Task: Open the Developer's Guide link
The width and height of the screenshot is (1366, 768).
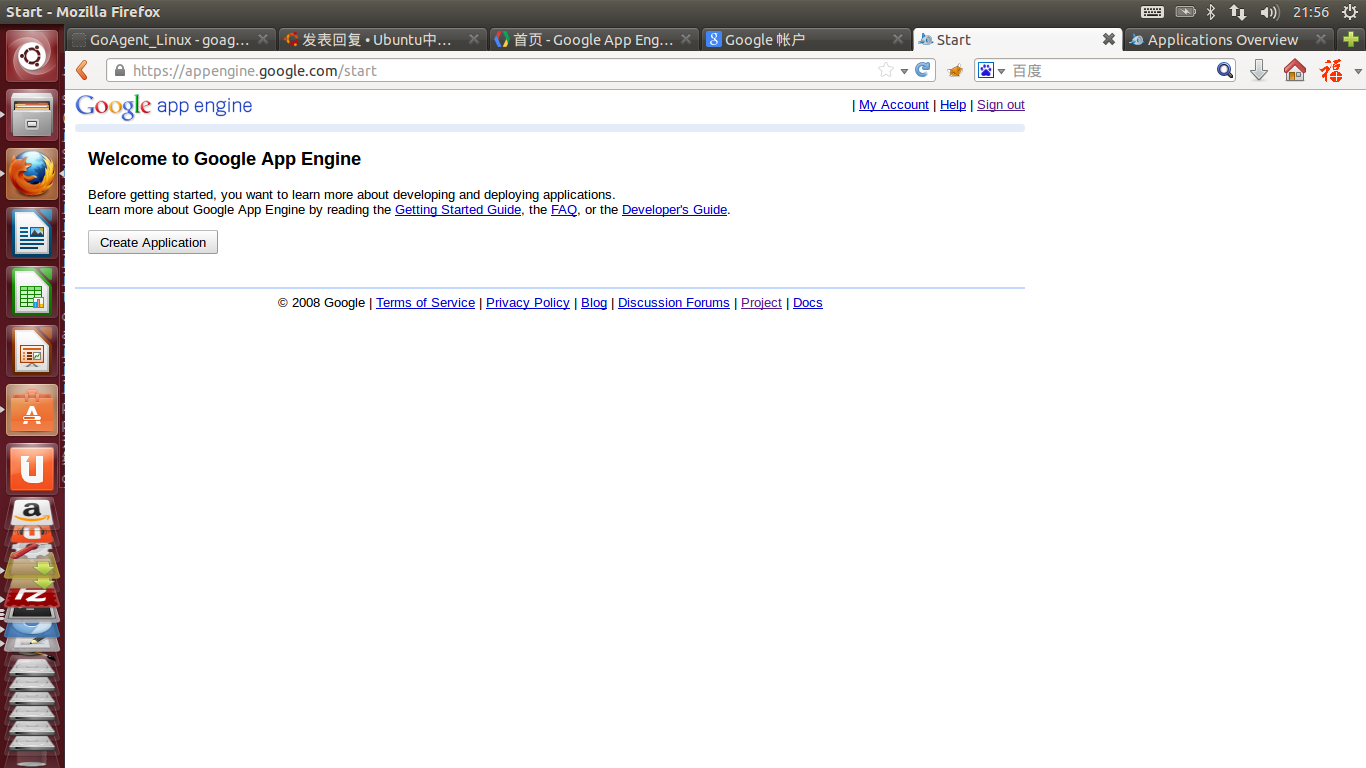Action: tap(674, 210)
